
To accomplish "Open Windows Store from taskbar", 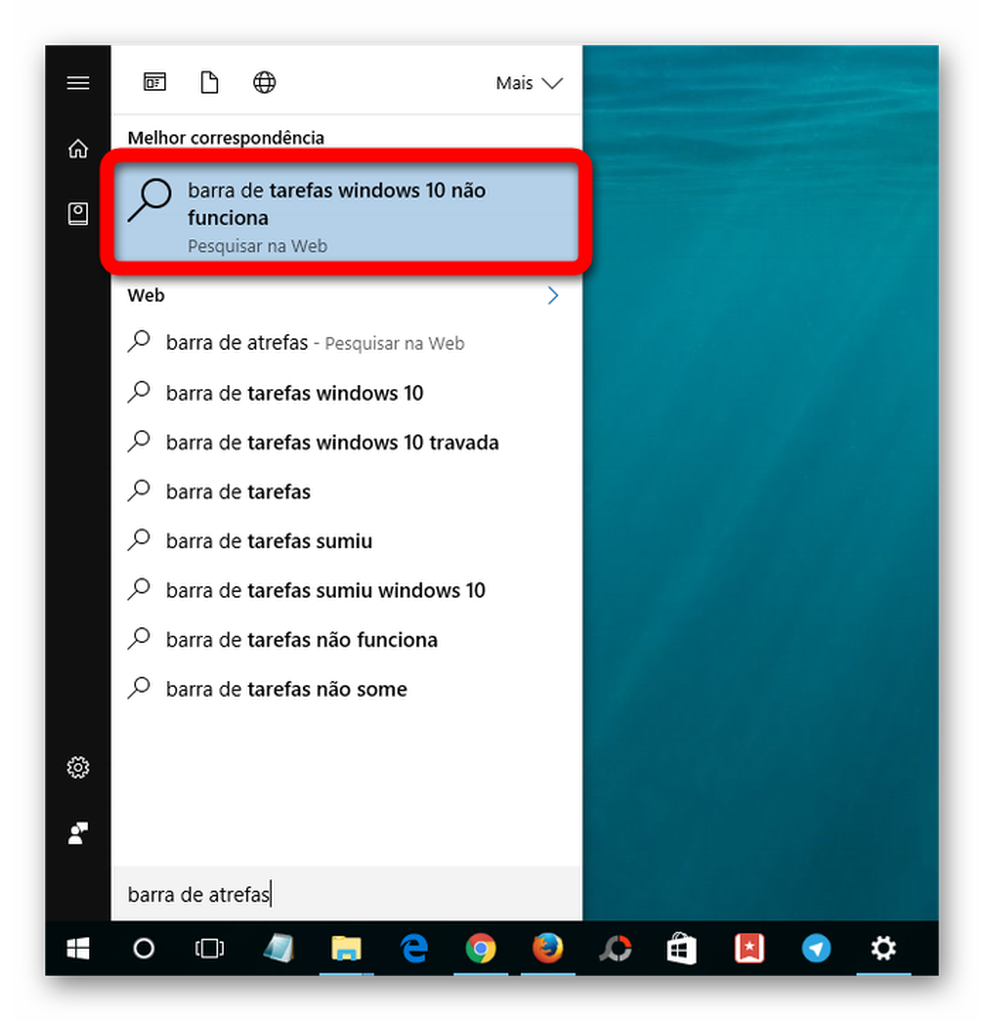I will (682, 949).
